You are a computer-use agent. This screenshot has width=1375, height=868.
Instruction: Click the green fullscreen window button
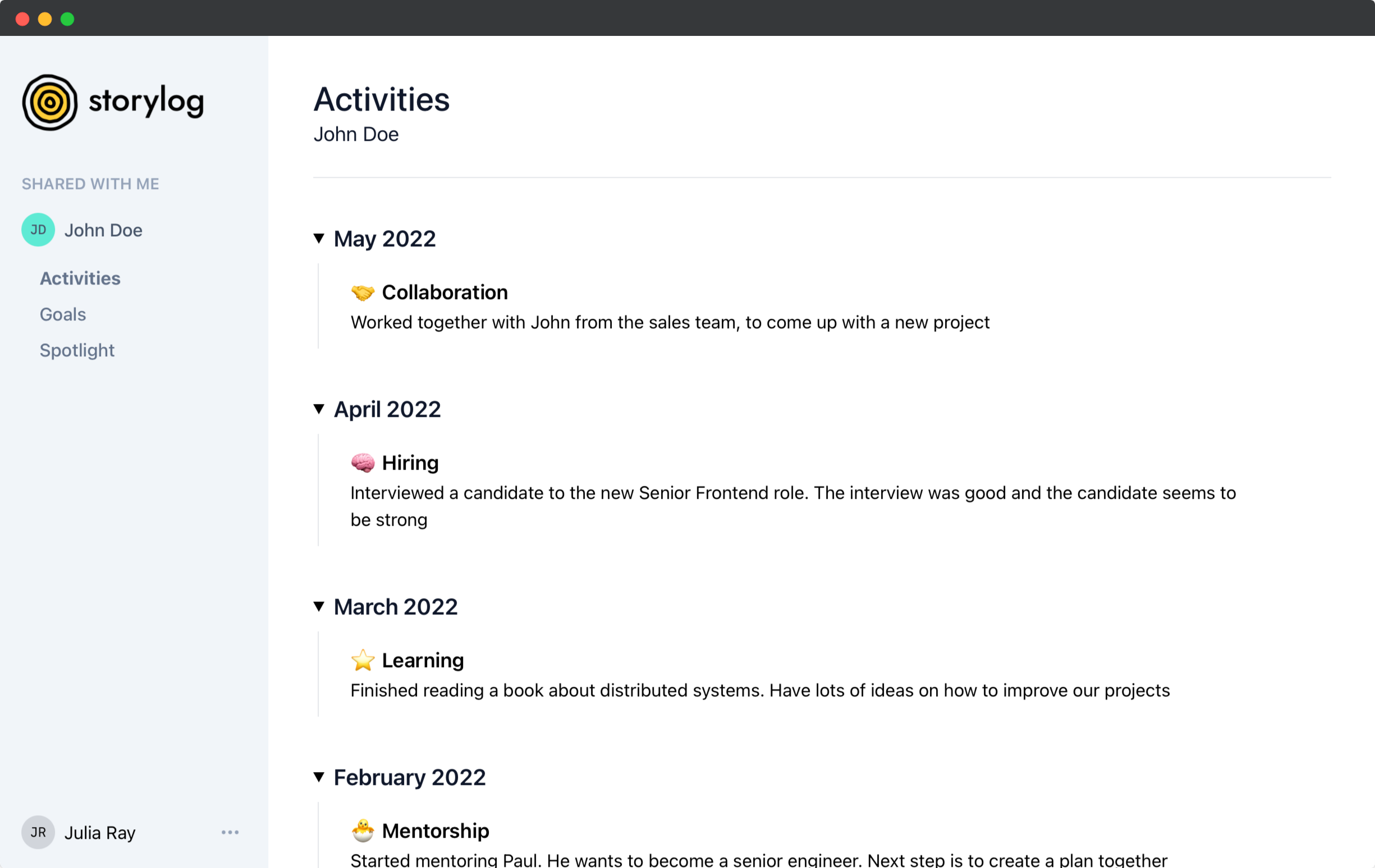pos(67,19)
